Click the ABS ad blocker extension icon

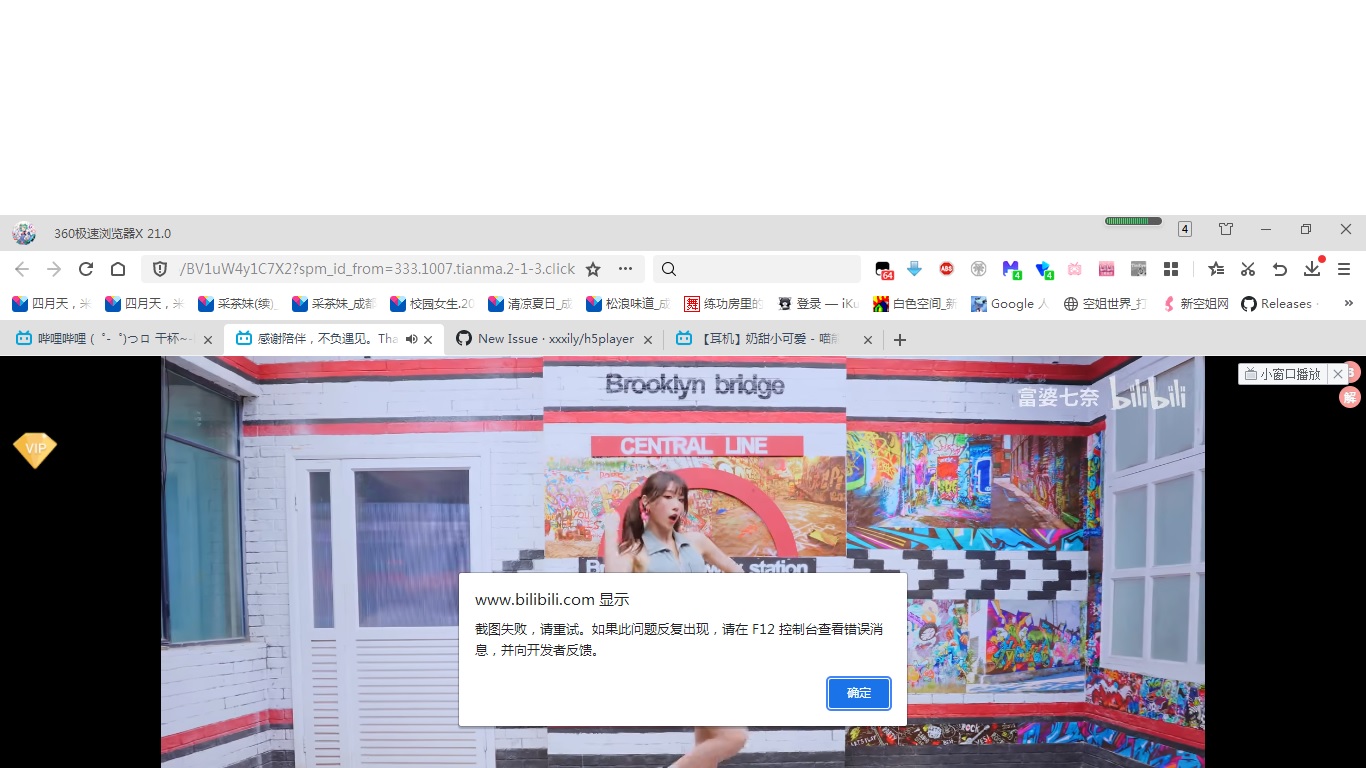946,269
